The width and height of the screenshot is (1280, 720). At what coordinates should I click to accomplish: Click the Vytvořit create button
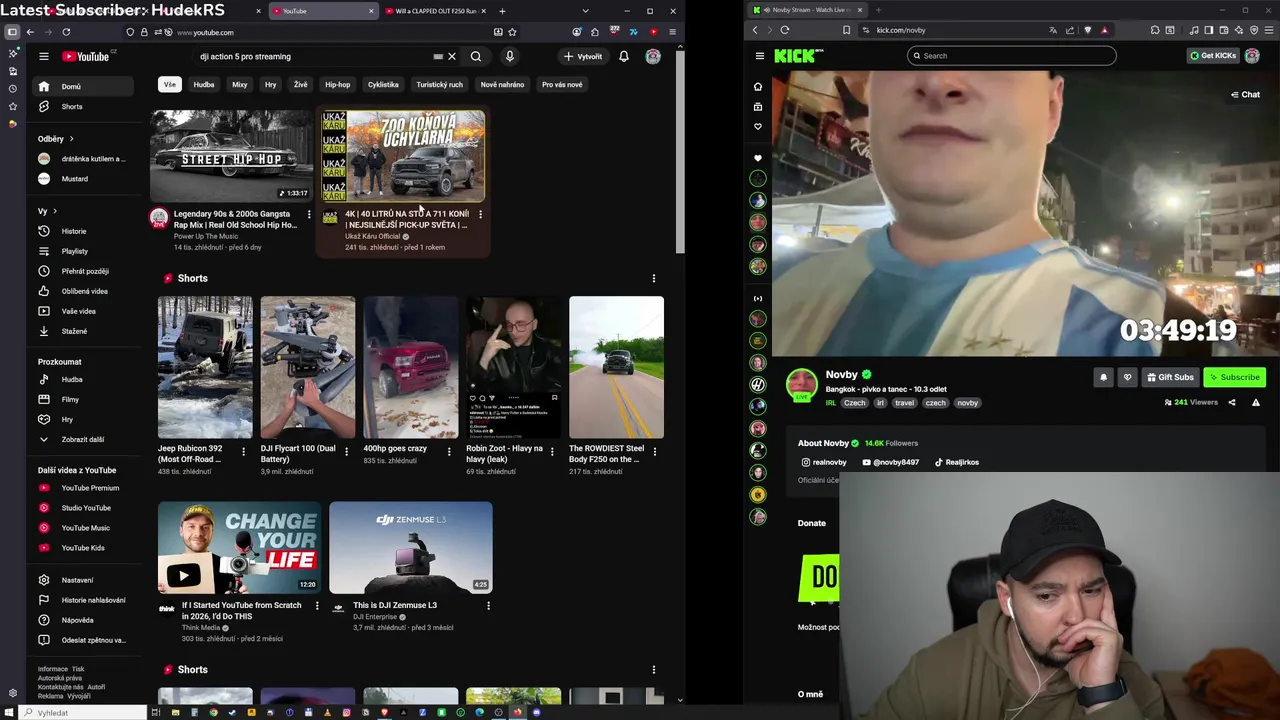tap(583, 56)
